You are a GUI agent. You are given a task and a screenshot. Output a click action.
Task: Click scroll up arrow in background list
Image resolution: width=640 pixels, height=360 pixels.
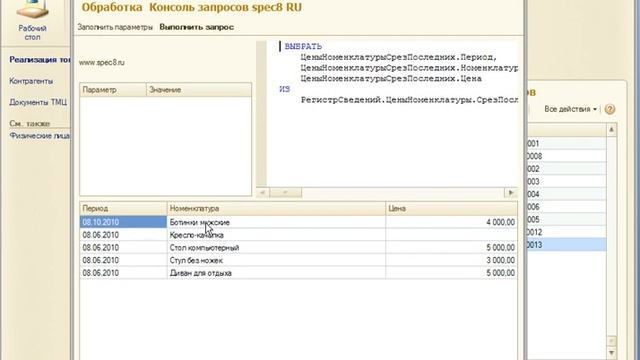pos(611,130)
